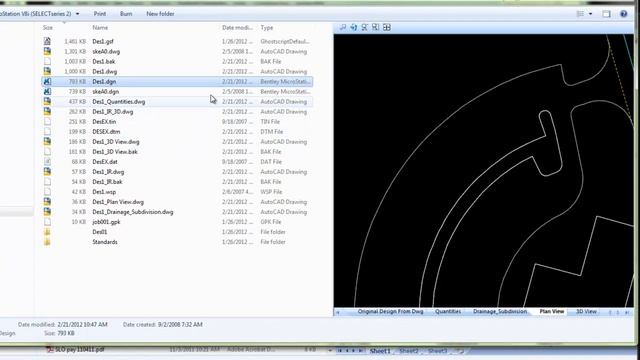Click the fit view icon in preview toolbar
Viewport: 640px width, 360px height.
click(x=376, y=27)
